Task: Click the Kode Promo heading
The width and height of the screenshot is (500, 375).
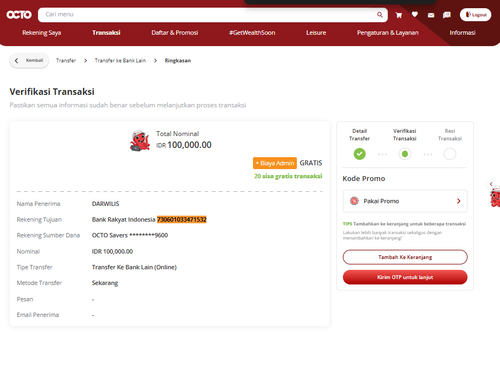Action: click(x=364, y=179)
